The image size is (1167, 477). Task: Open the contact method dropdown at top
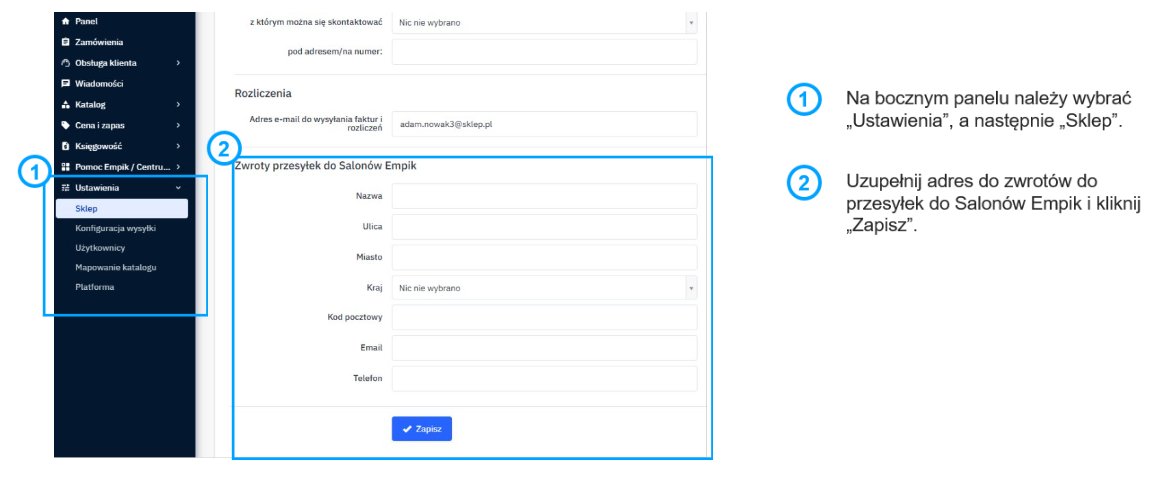click(x=544, y=22)
